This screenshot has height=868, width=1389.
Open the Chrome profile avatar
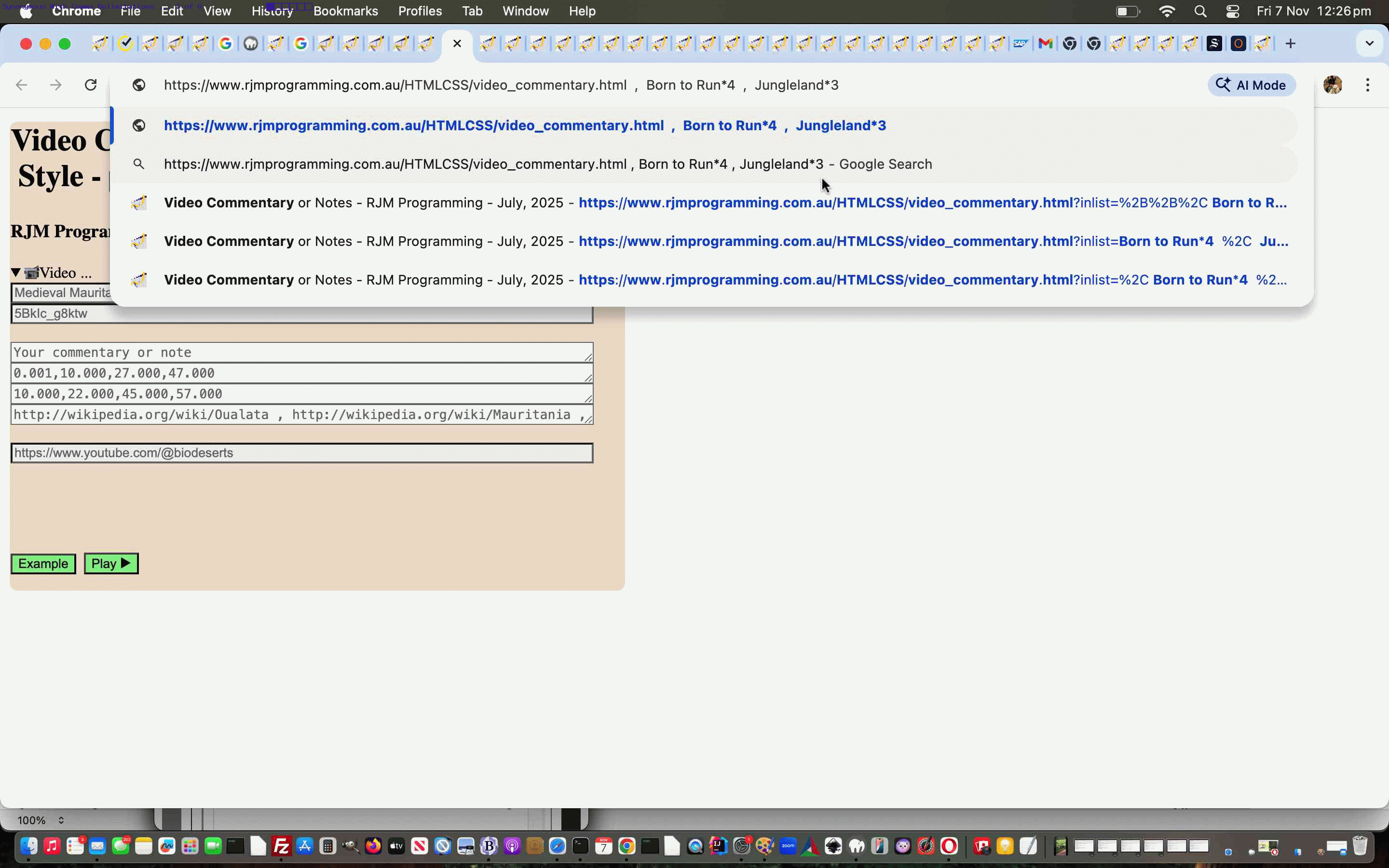tap(1333, 84)
